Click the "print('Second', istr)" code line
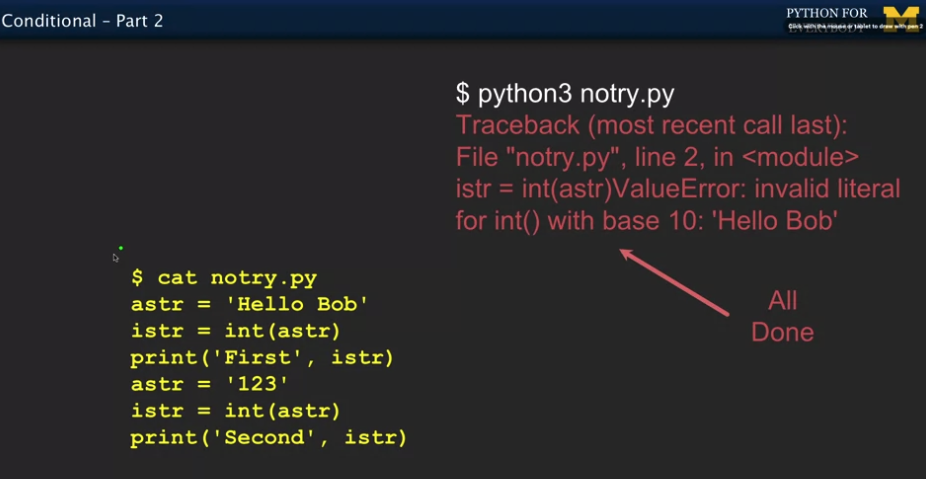This screenshot has height=479, width=926. 269,438
